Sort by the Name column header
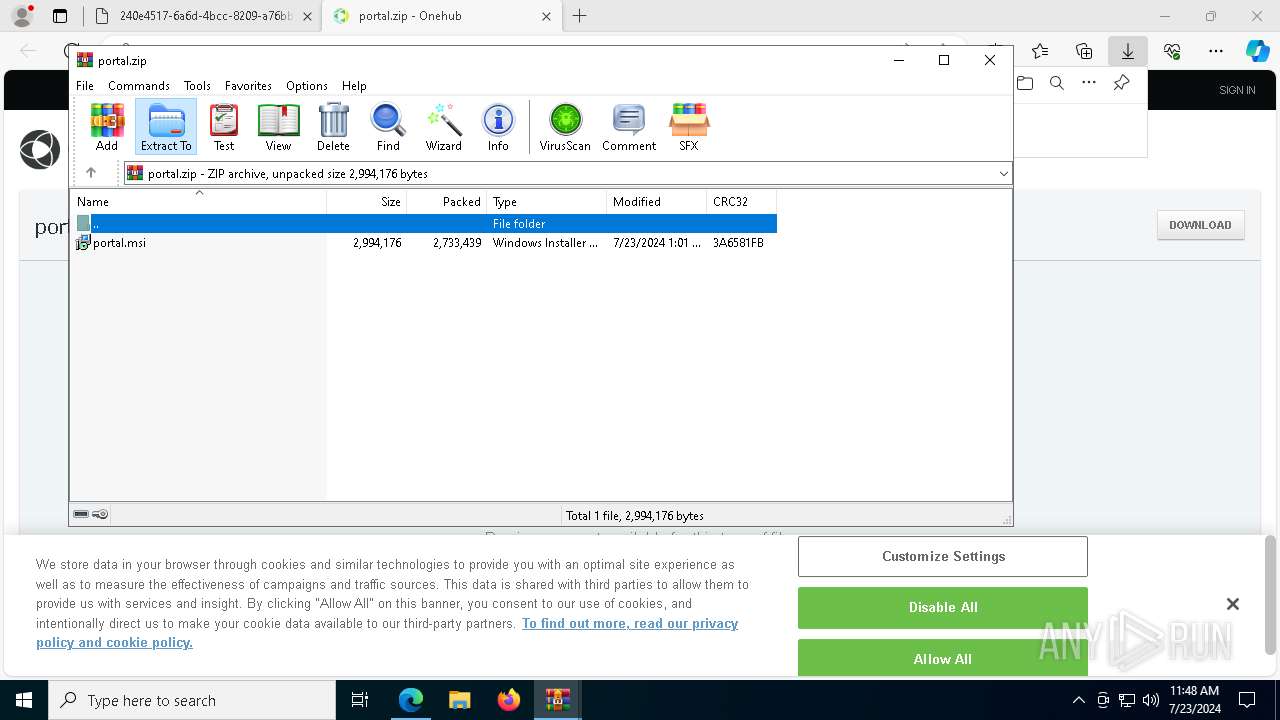 coord(198,202)
